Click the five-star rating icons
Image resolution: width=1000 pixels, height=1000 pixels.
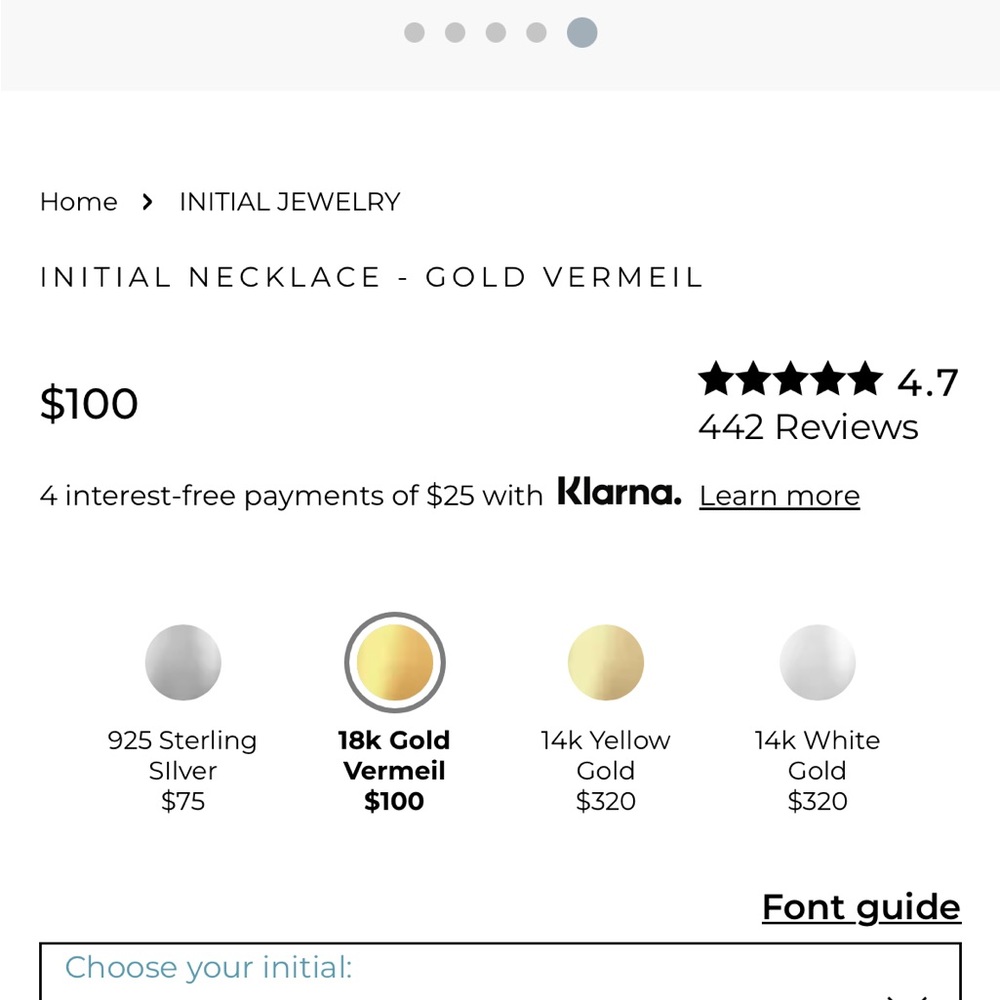pyautogui.click(x=791, y=379)
